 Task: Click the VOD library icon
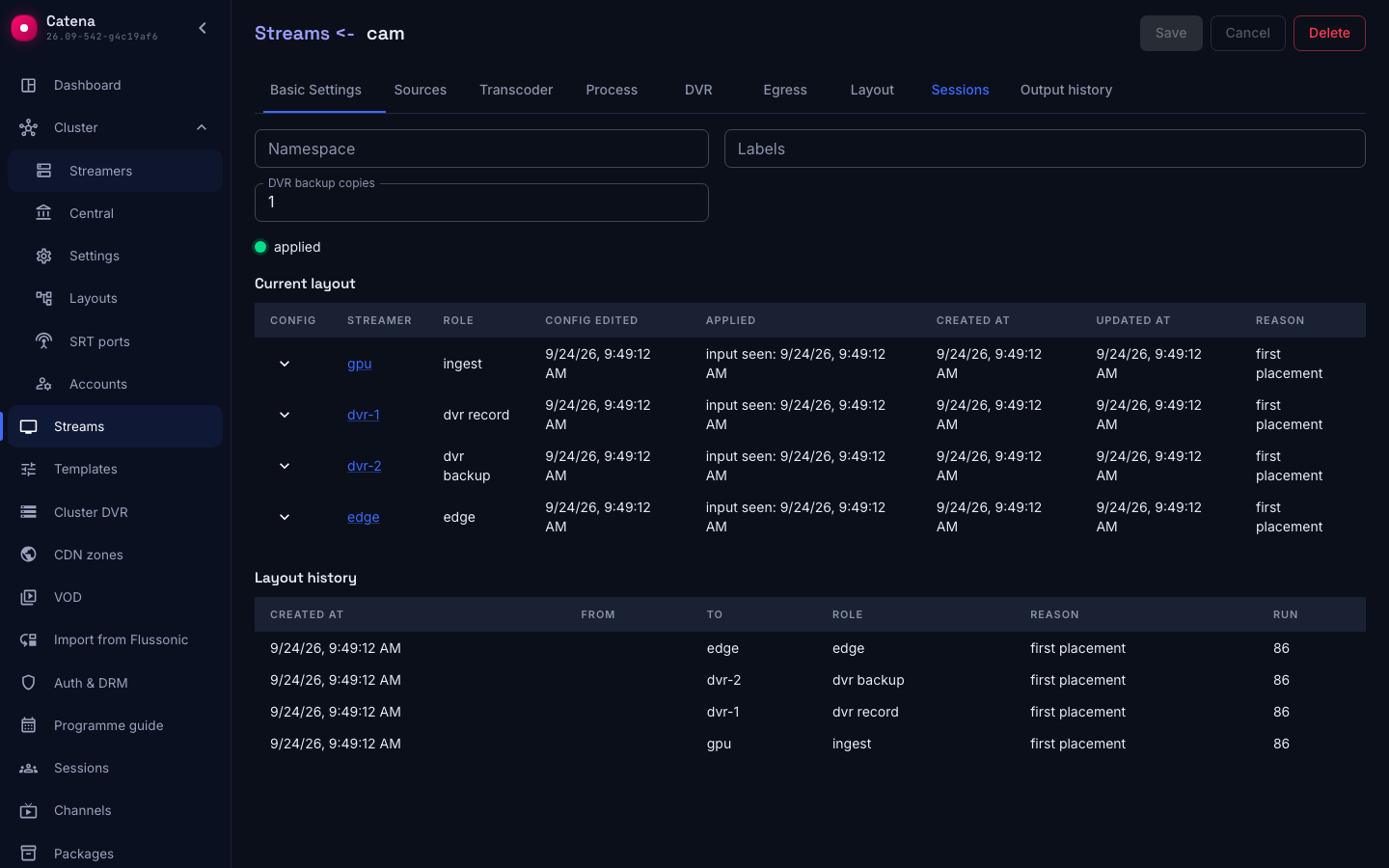[x=29, y=597]
